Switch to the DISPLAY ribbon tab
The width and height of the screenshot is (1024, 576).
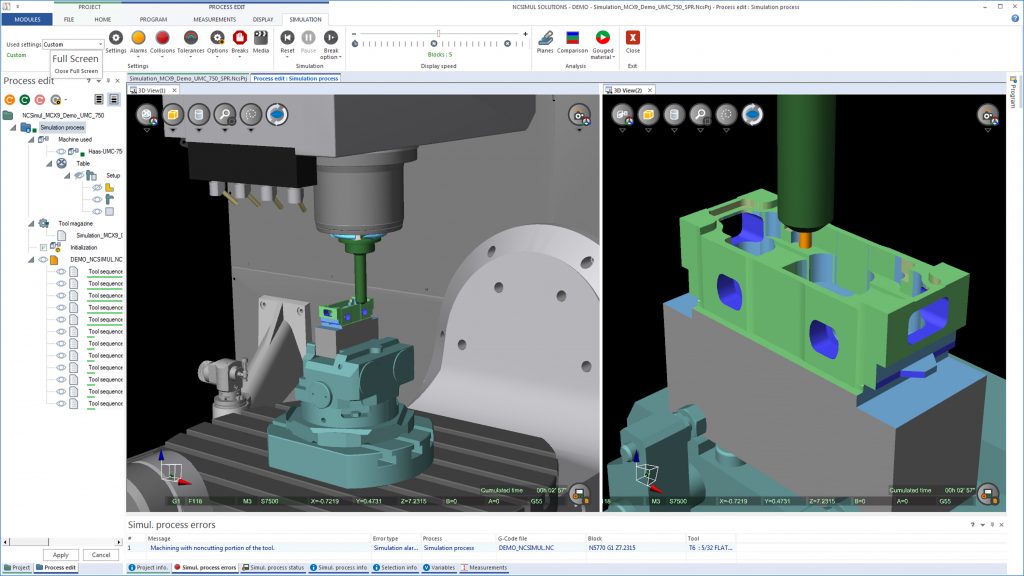point(261,18)
